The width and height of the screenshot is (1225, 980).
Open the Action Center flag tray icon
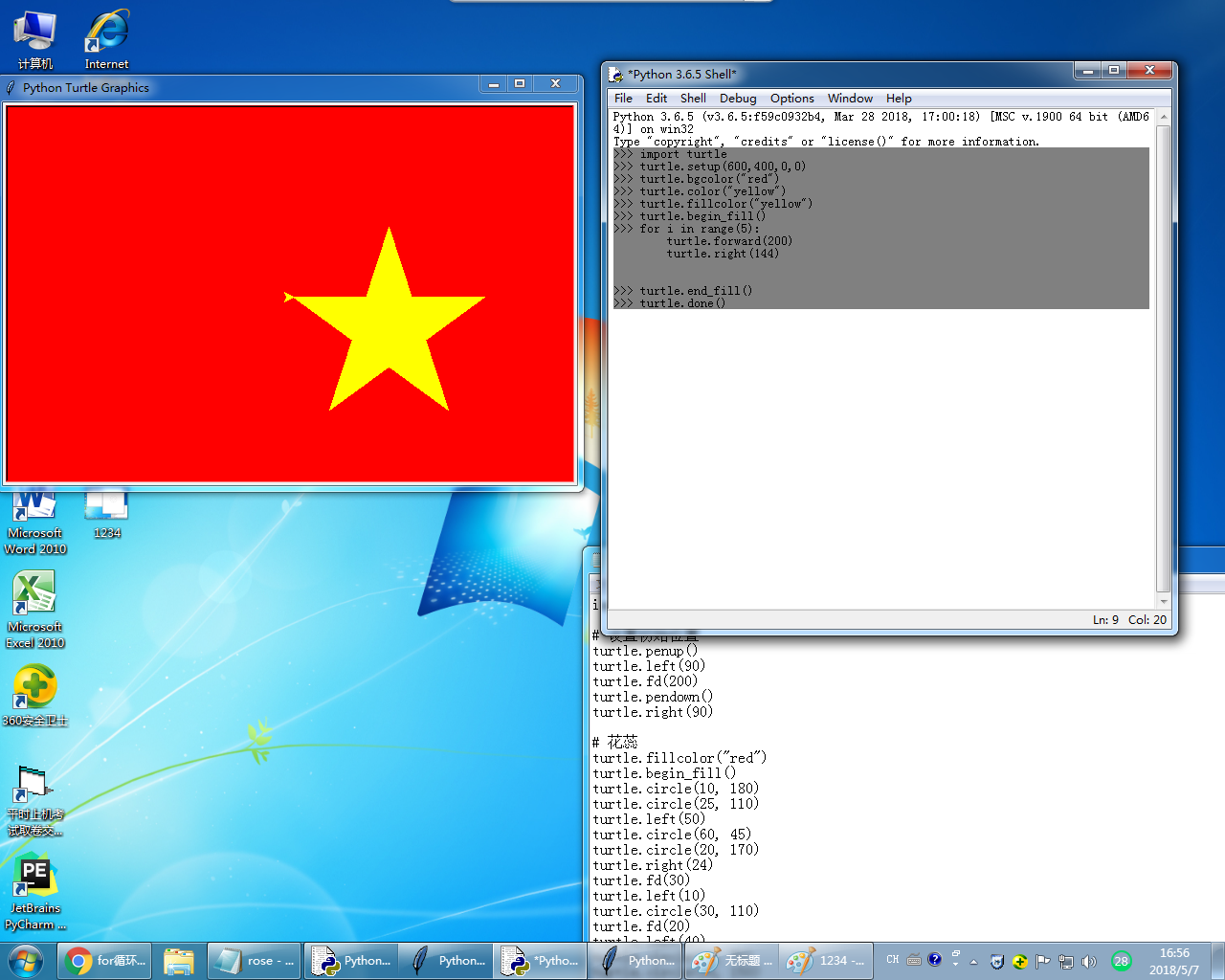[1043, 962]
